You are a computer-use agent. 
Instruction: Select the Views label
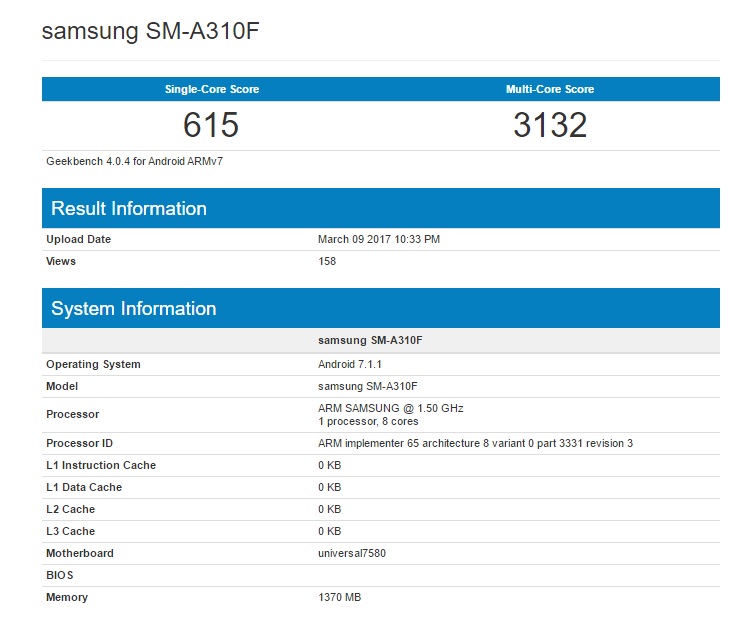[61, 261]
